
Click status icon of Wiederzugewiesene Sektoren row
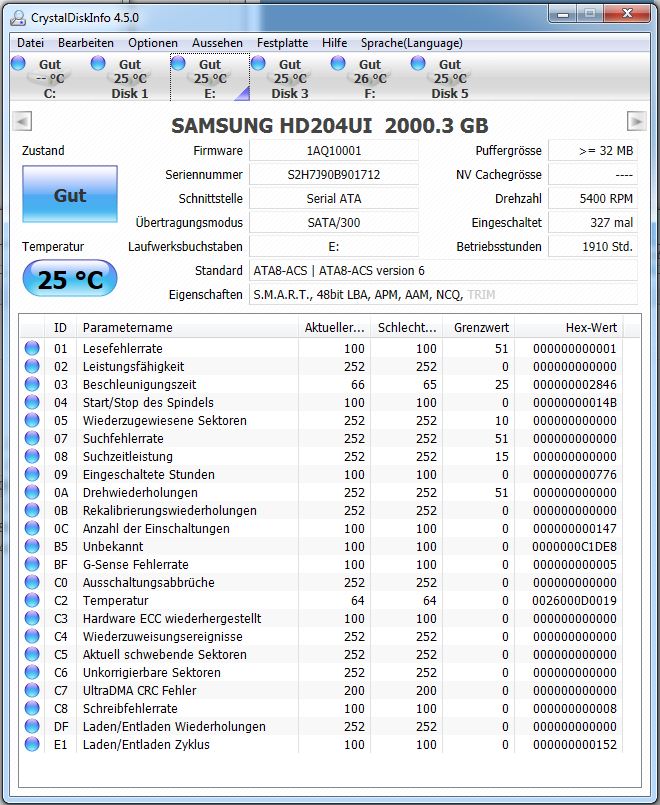click(x=32, y=420)
